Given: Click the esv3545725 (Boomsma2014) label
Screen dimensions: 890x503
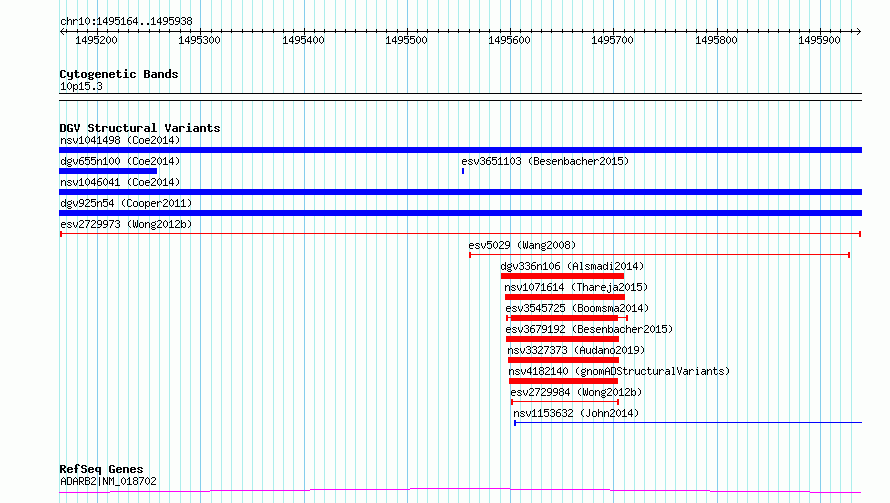Looking at the screenshot, I should (577, 308).
